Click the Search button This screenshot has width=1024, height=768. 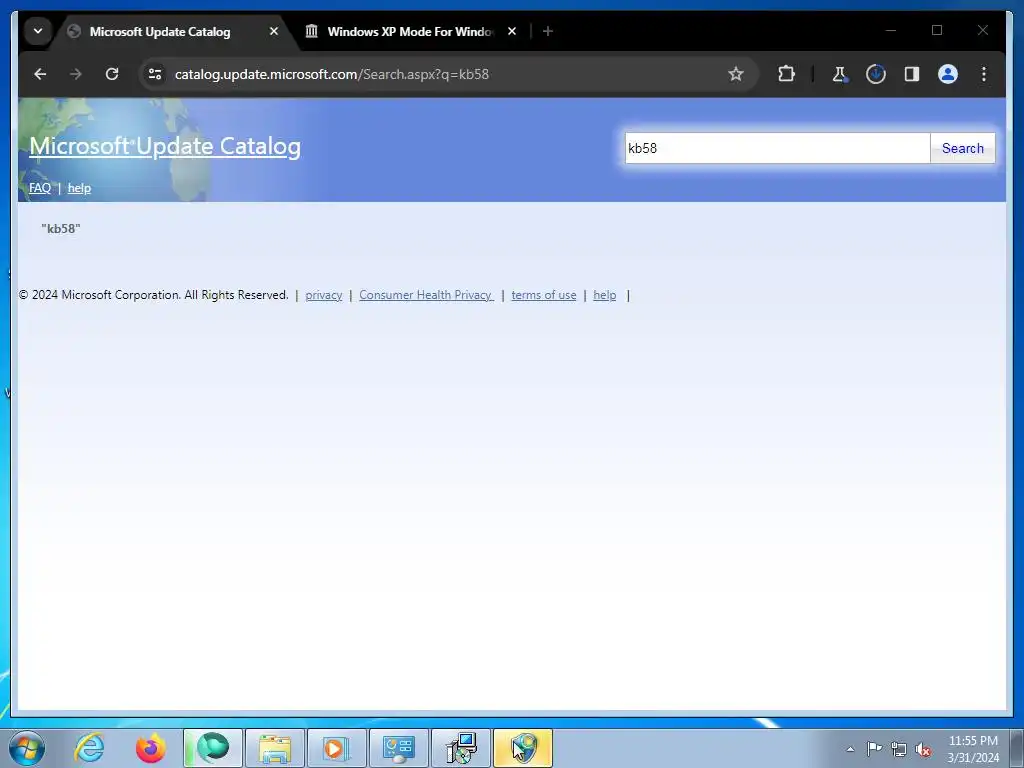pyautogui.click(x=963, y=148)
